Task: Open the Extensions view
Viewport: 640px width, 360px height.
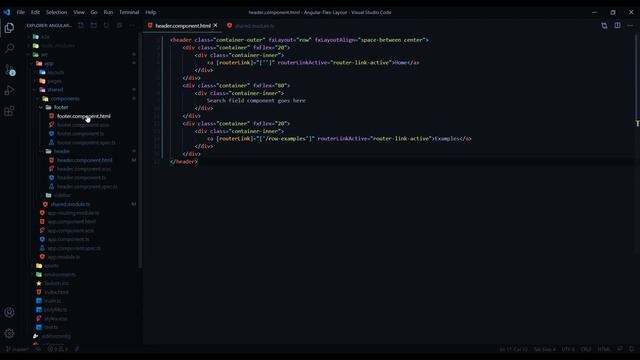Action: pos(9,111)
